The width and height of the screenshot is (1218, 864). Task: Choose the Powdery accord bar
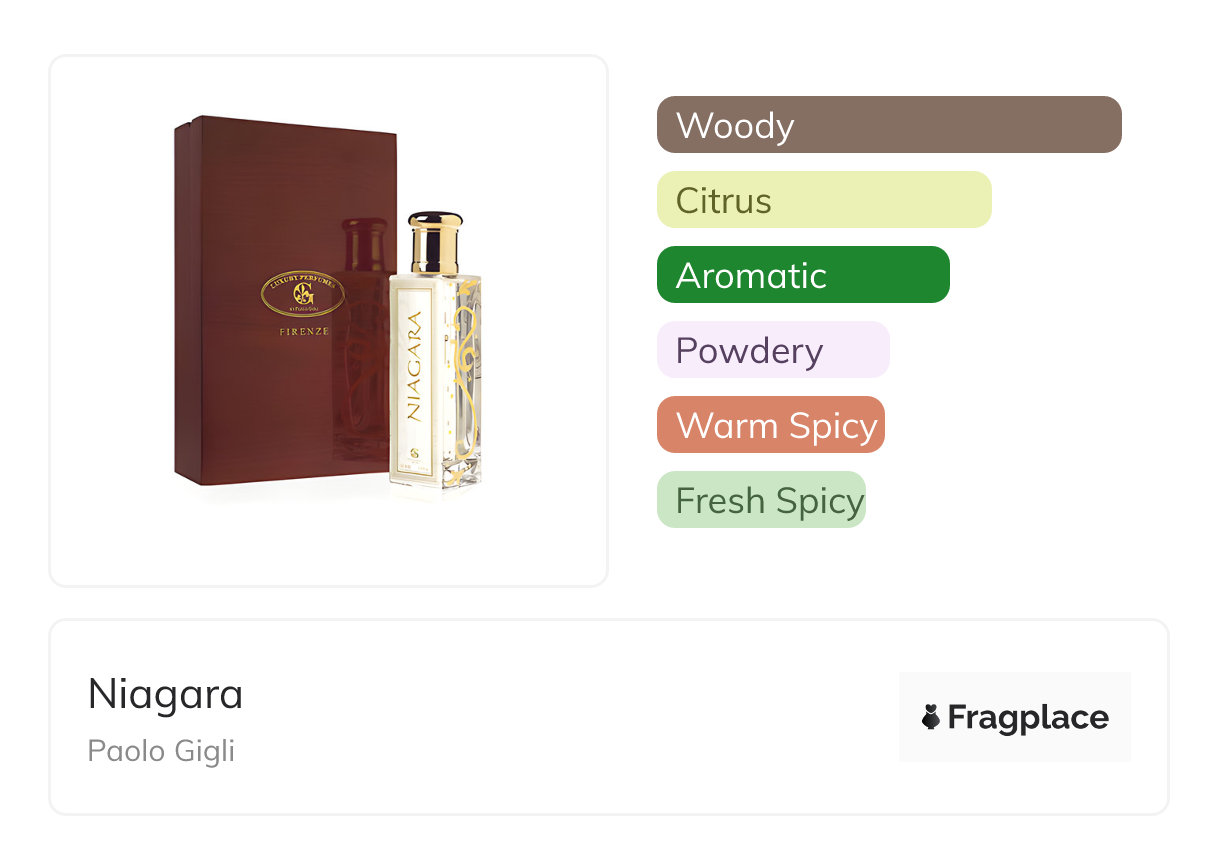coord(773,350)
